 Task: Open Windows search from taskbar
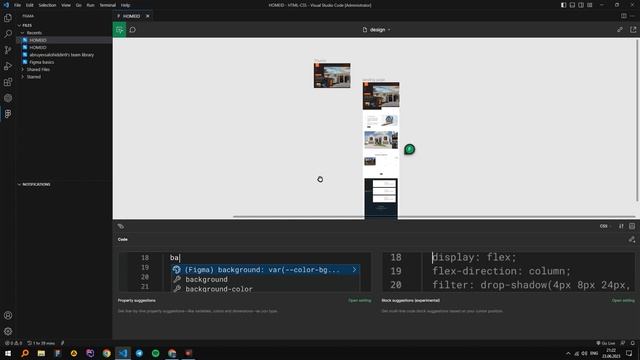click(24, 353)
